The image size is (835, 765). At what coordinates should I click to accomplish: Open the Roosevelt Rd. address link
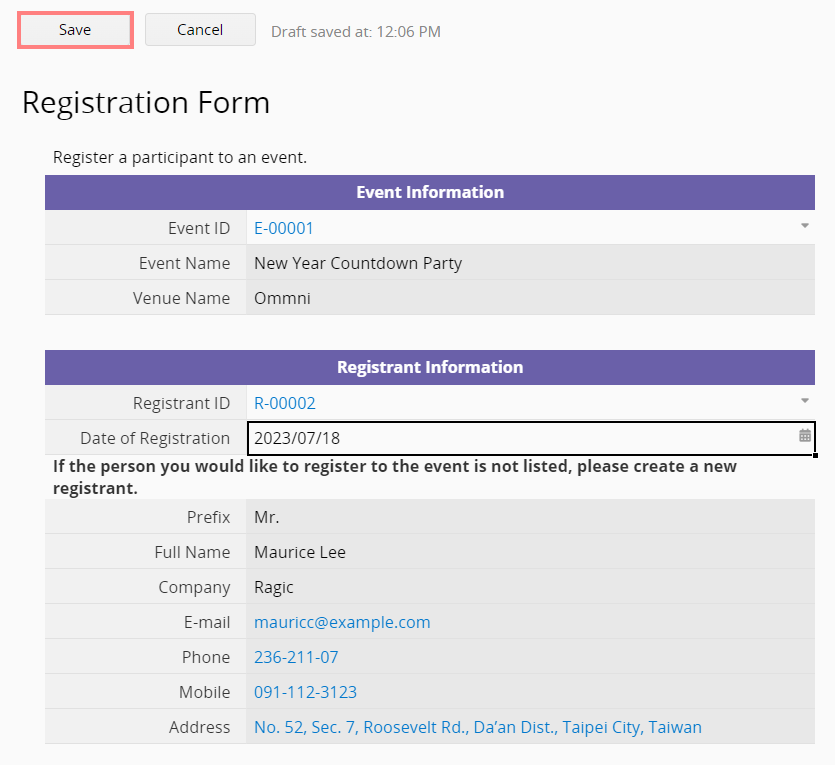tap(477, 727)
